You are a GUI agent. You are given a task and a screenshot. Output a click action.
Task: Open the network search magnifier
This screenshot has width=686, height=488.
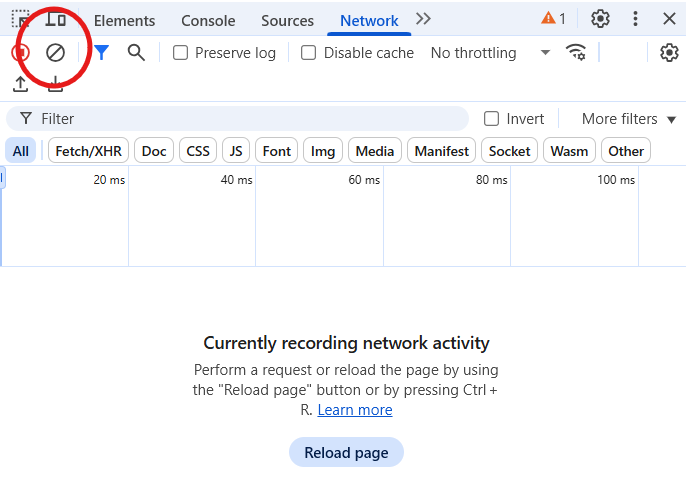(136, 53)
